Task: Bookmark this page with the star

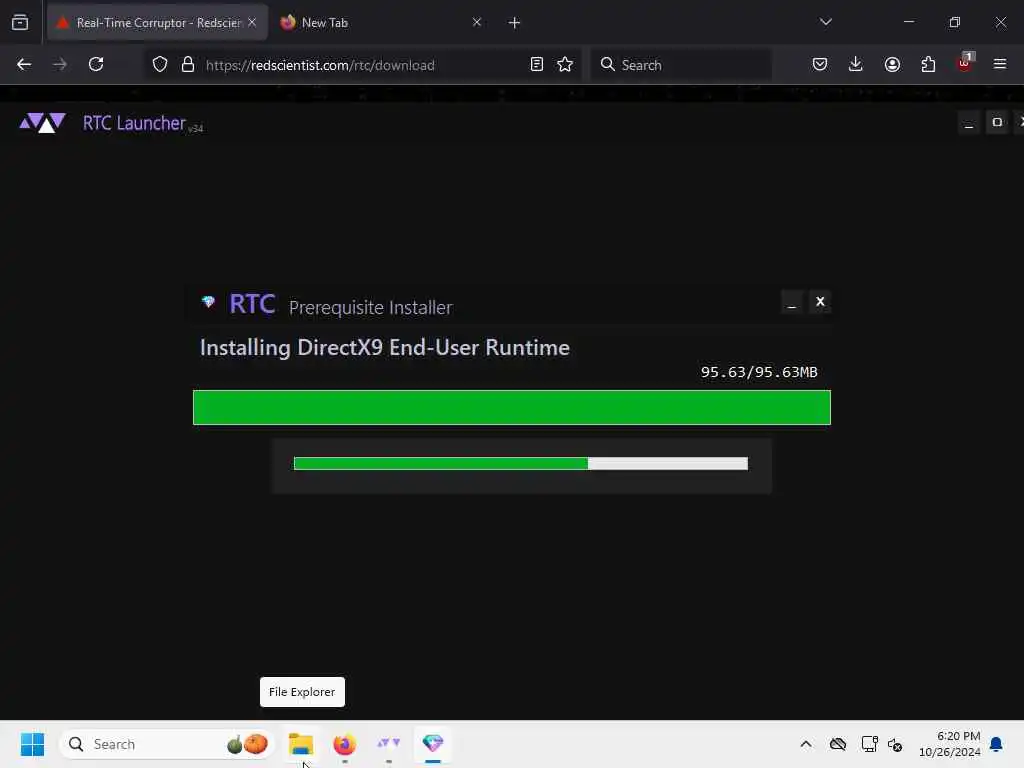Action: (565, 65)
